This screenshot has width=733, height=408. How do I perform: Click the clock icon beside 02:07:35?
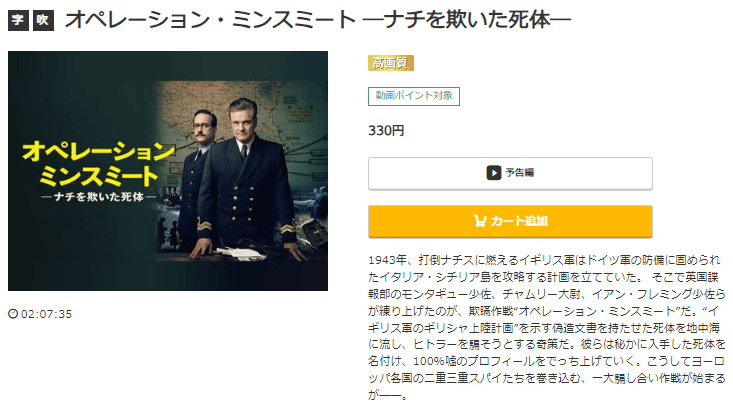click(13, 314)
